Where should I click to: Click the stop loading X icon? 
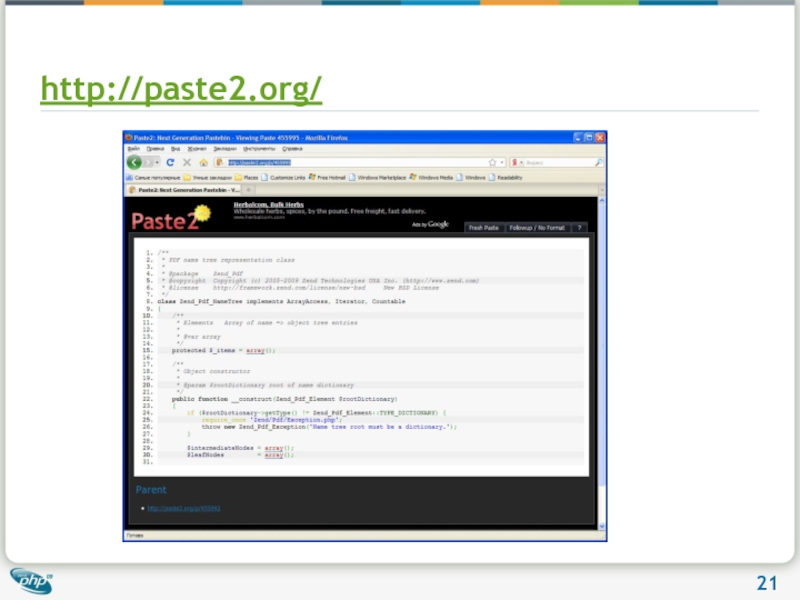point(187,161)
